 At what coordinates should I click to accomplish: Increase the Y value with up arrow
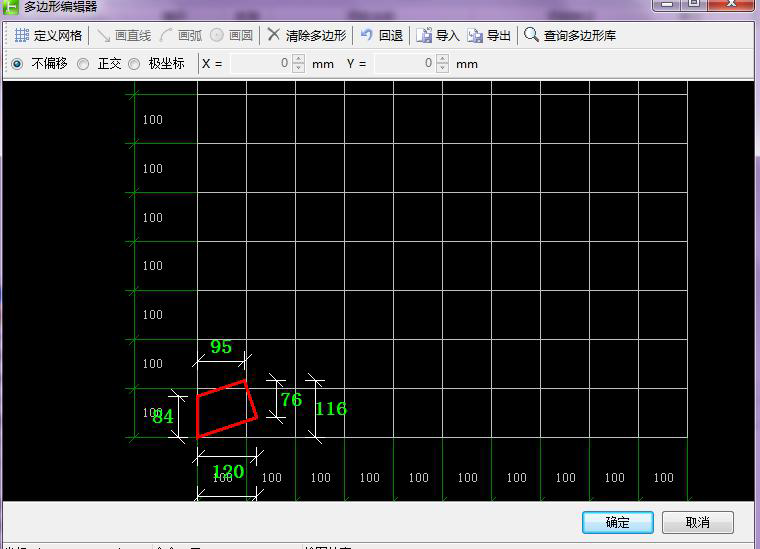point(443,59)
